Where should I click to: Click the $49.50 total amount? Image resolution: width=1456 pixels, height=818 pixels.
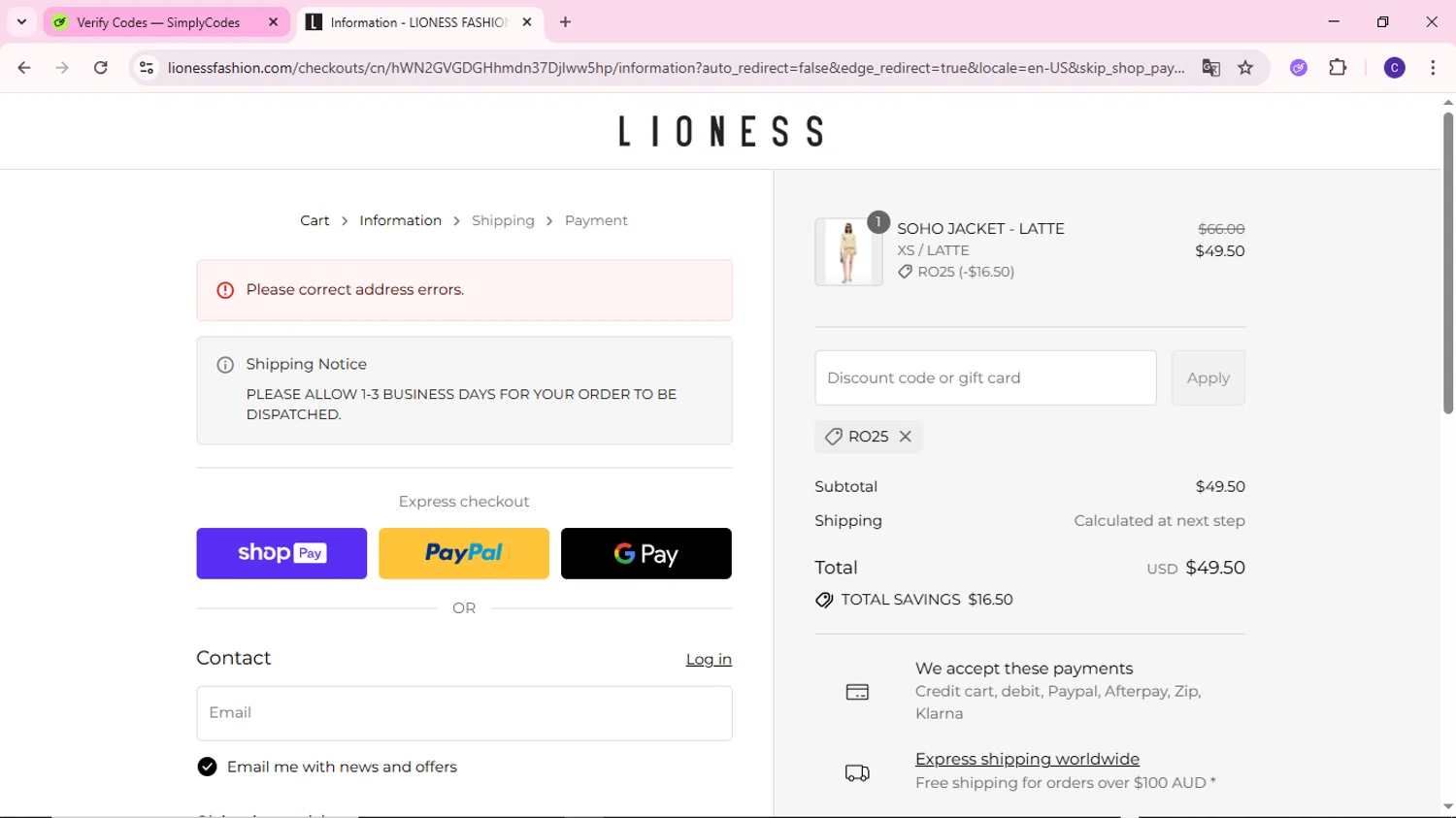[x=1215, y=568]
